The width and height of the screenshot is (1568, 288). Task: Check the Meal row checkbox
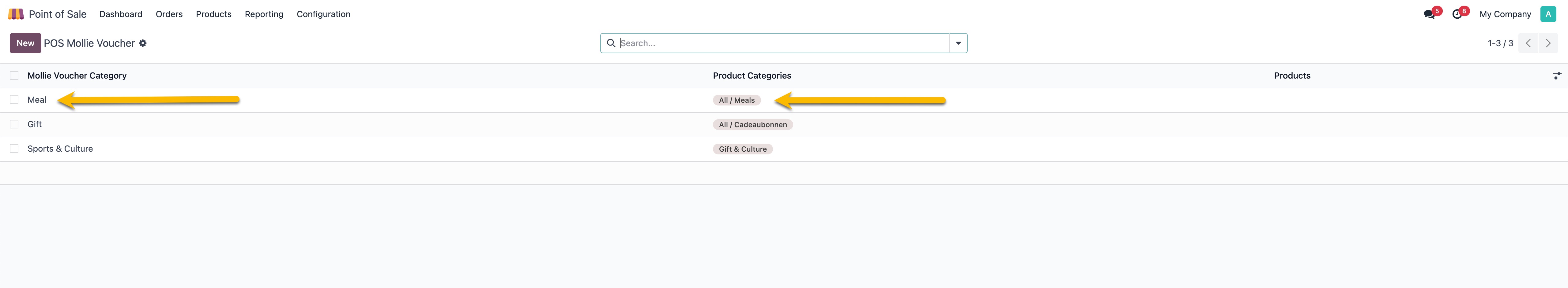(14, 100)
